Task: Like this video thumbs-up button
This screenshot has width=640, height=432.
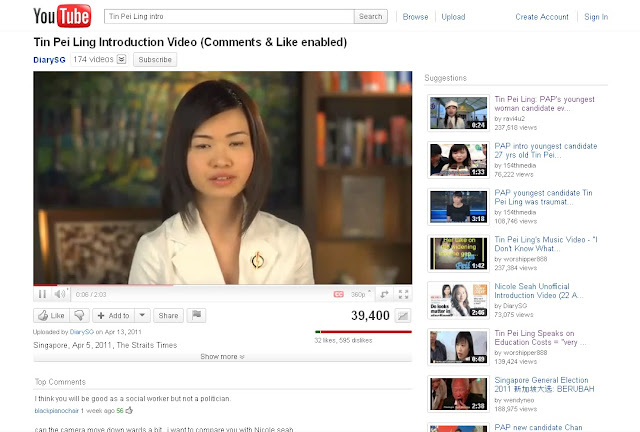Action: tap(51, 316)
